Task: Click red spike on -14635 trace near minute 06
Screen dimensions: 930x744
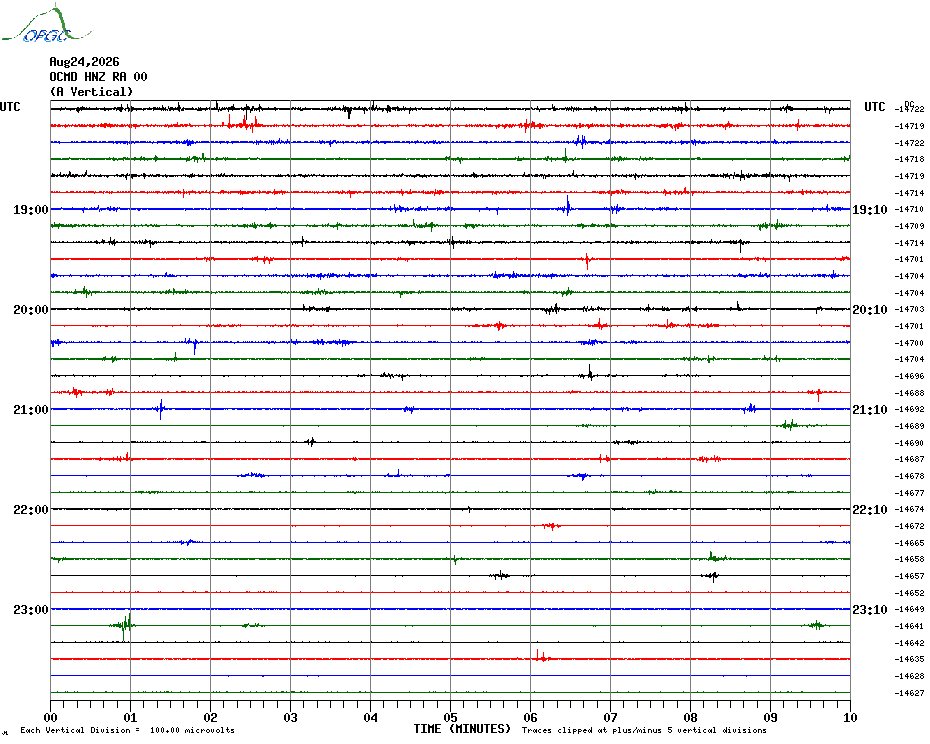Action: tap(542, 656)
